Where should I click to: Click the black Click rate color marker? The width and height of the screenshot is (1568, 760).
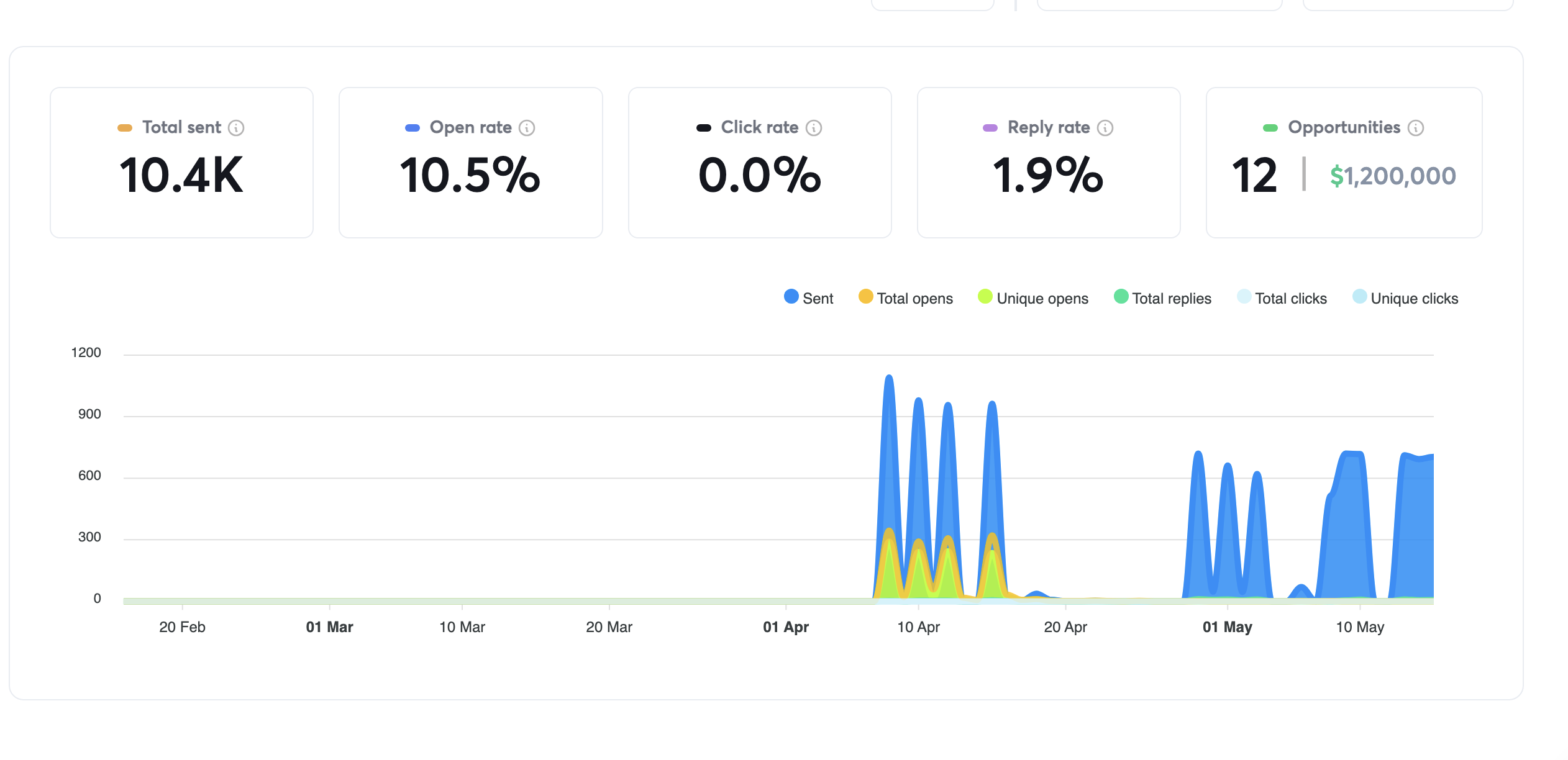tap(704, 128)
